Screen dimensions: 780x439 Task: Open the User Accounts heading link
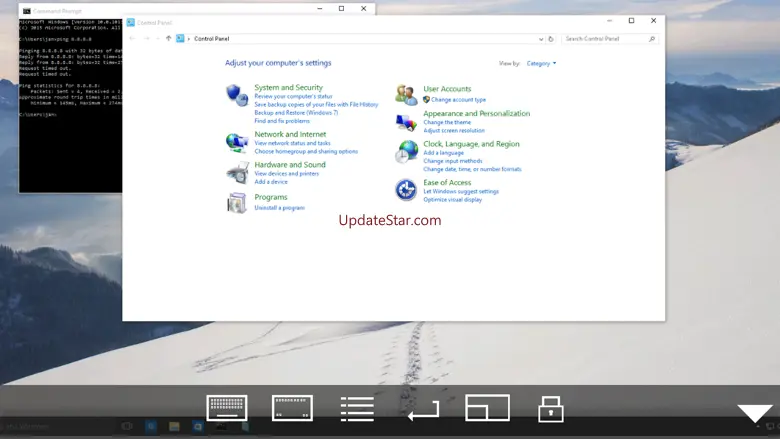(447, 89)
